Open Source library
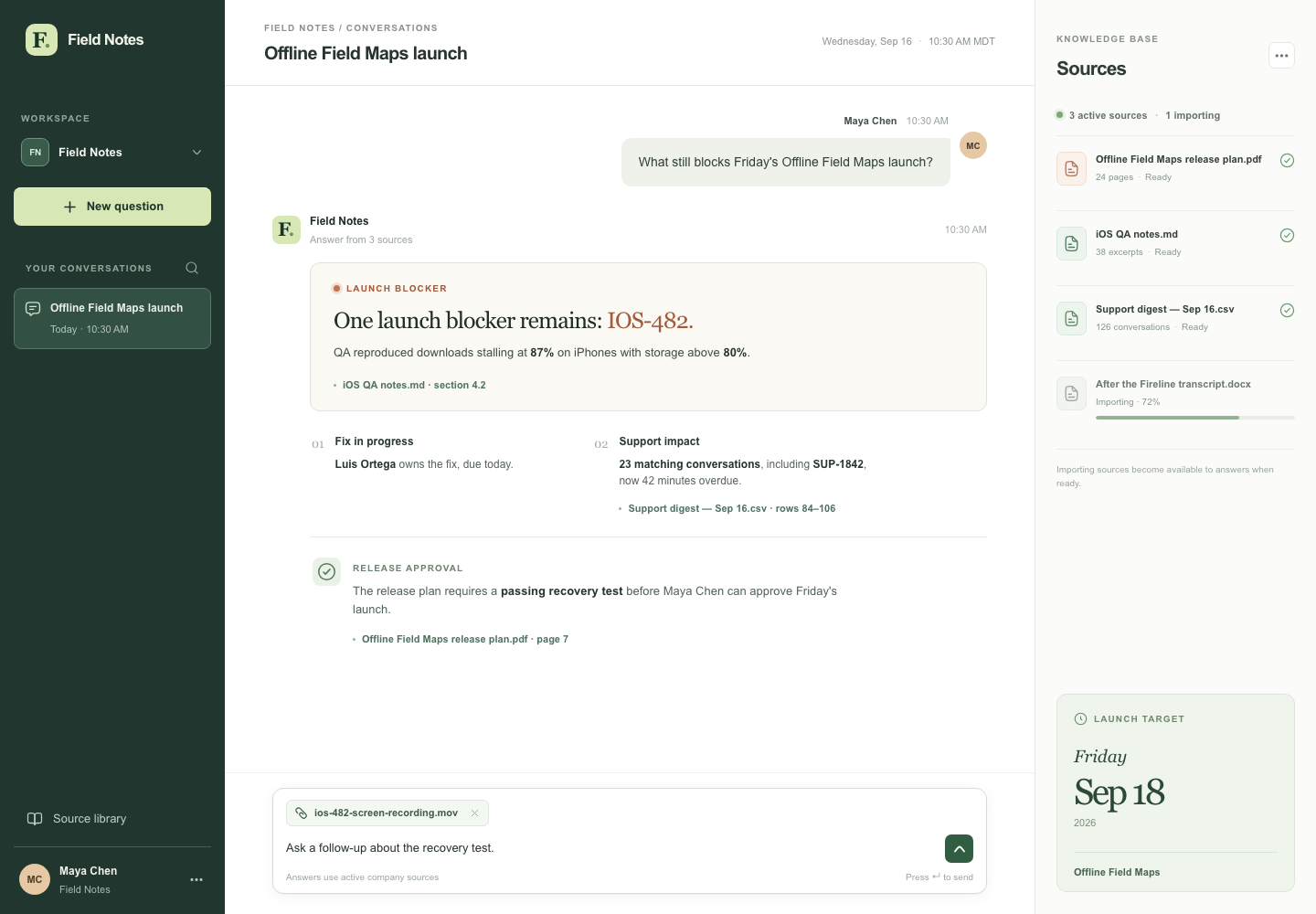Image resolution: width=1316 pixels, height=914 pixels. tap(112, 819)
